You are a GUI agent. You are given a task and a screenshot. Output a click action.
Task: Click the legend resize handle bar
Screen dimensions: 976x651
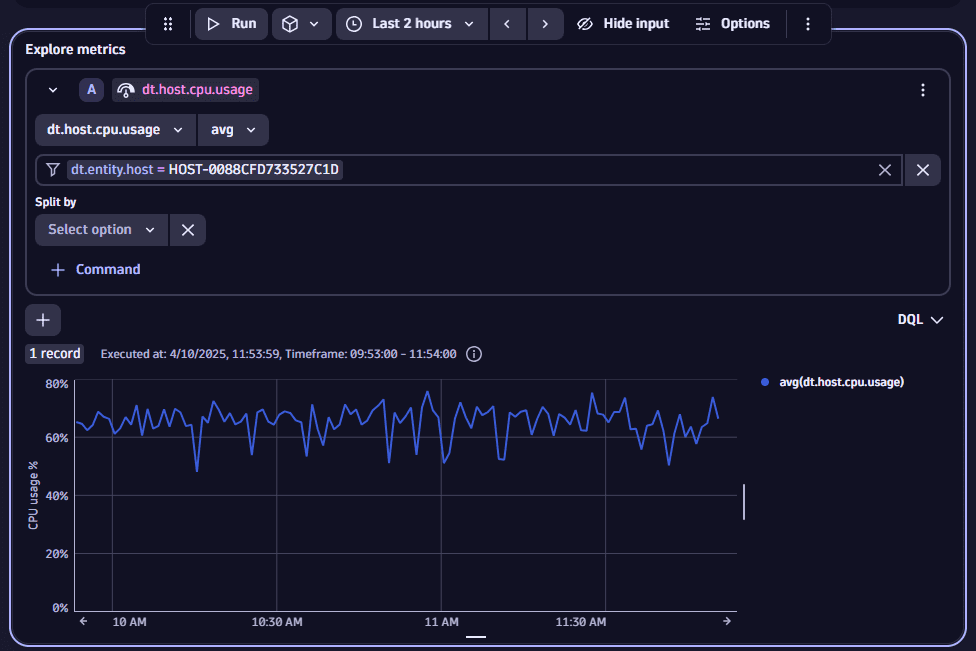point(744,502)
